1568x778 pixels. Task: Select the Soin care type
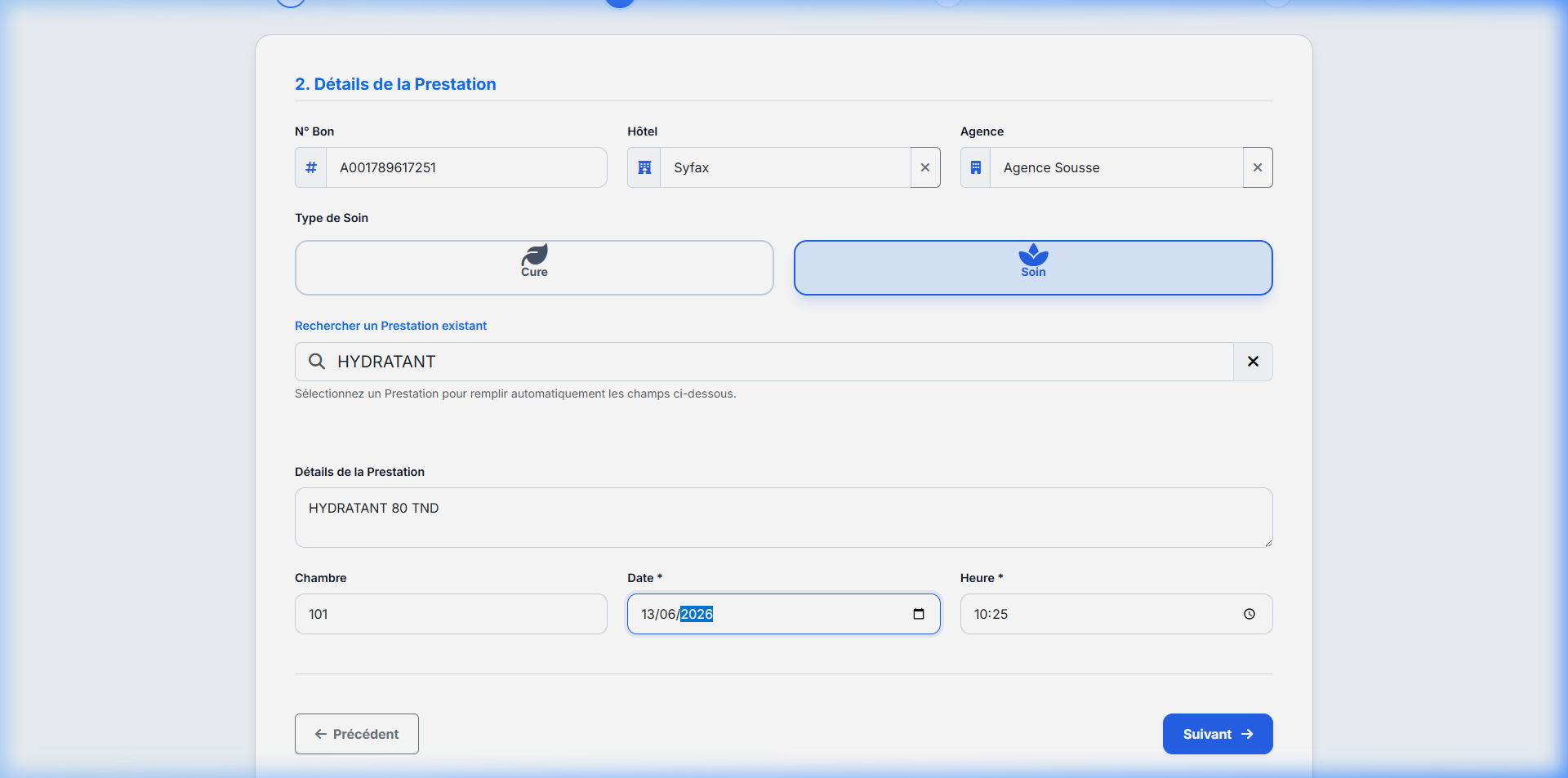1033,268
